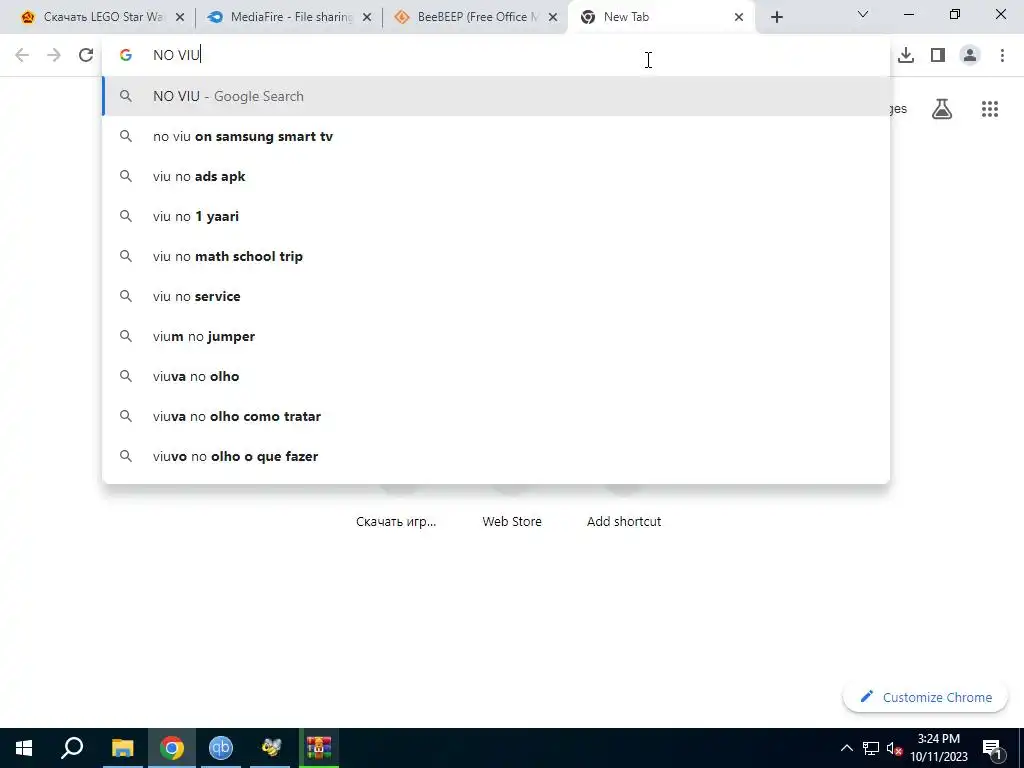Viewport: 1024px width, 768px height.
Task: Click the address bar with NO VIU text
Action: [496, 55]
